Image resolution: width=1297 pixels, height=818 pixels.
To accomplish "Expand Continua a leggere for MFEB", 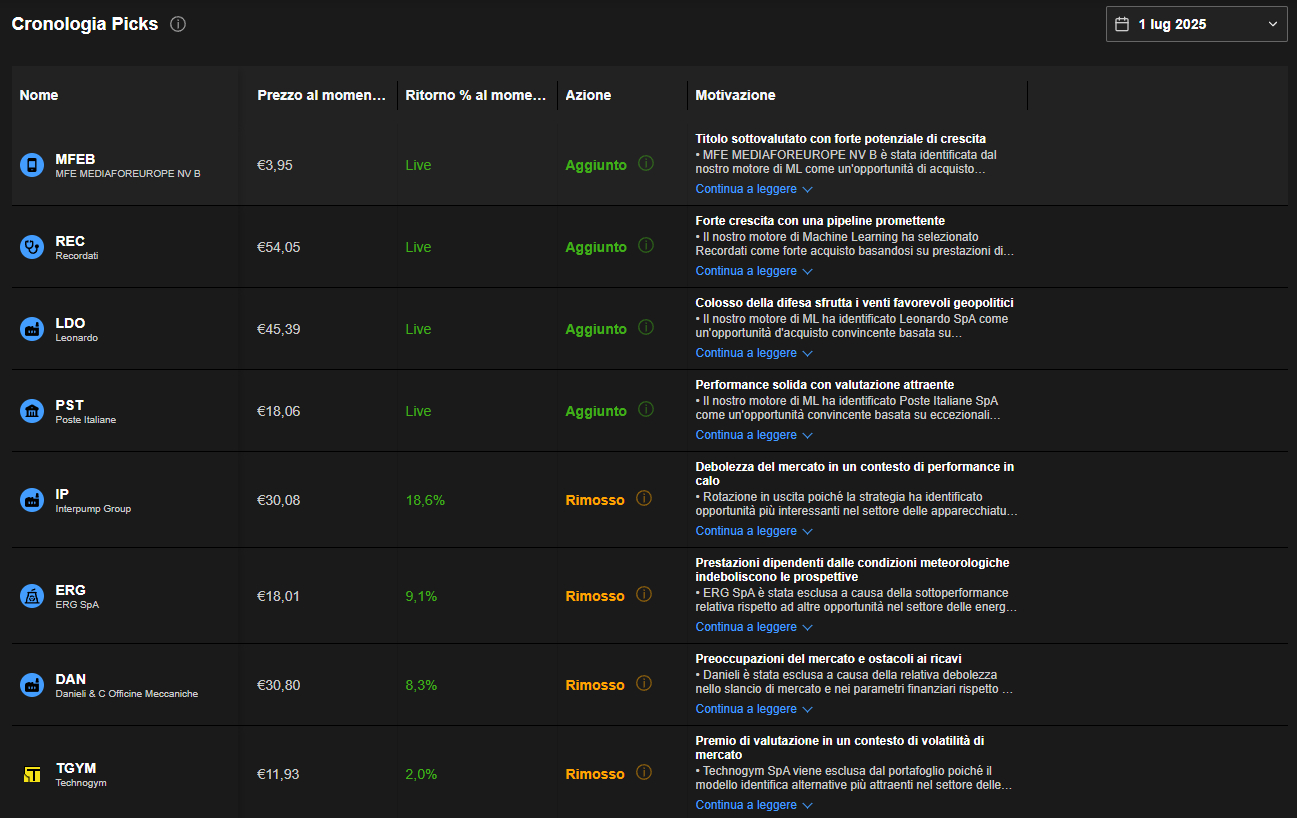I will click(x=754, y=189).
